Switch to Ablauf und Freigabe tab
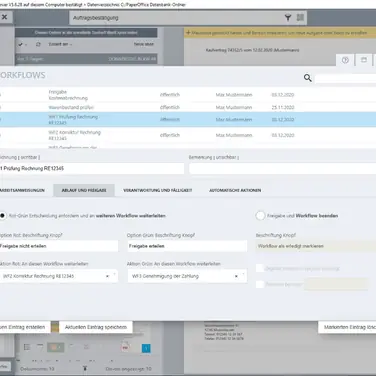This screenshot has width=376, height=376. pyautogui.click(x=84, y=190)
